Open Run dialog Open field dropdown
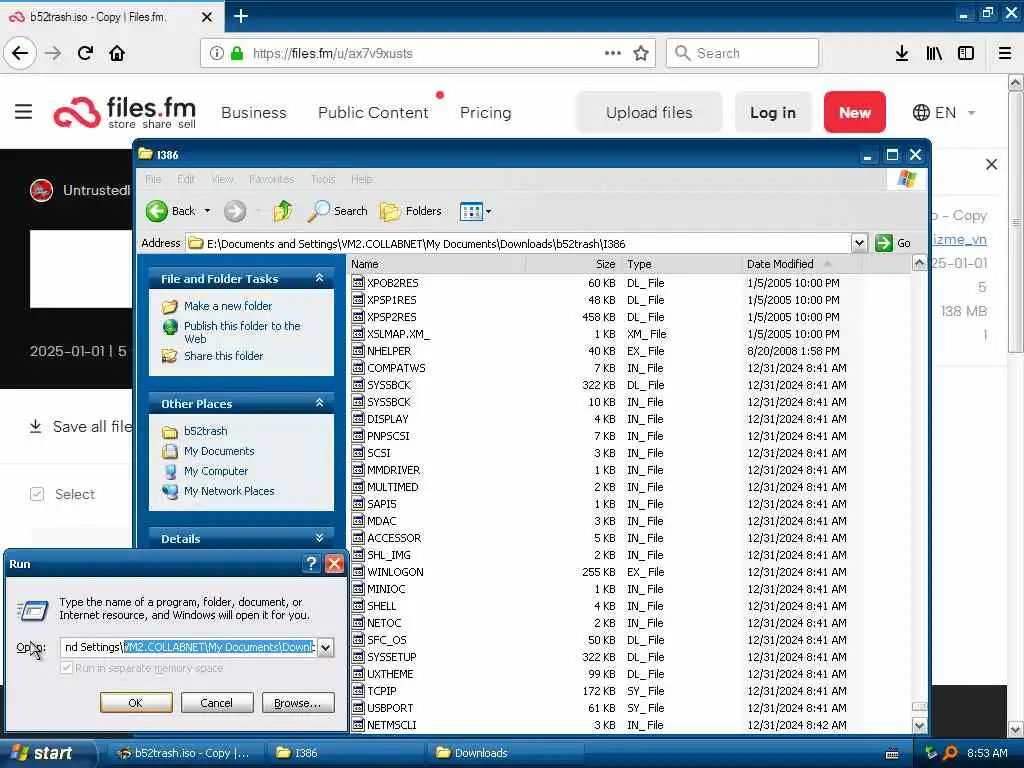Image resolution: width=1024 pixels, height=768 pixels. pyautogui.click(x=325, y=647)
